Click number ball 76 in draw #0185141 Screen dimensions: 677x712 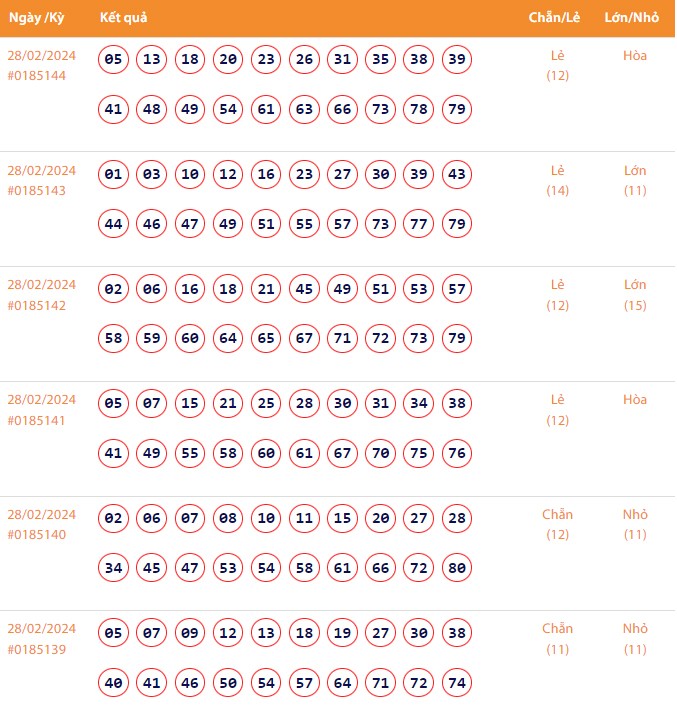pos(457,453)
